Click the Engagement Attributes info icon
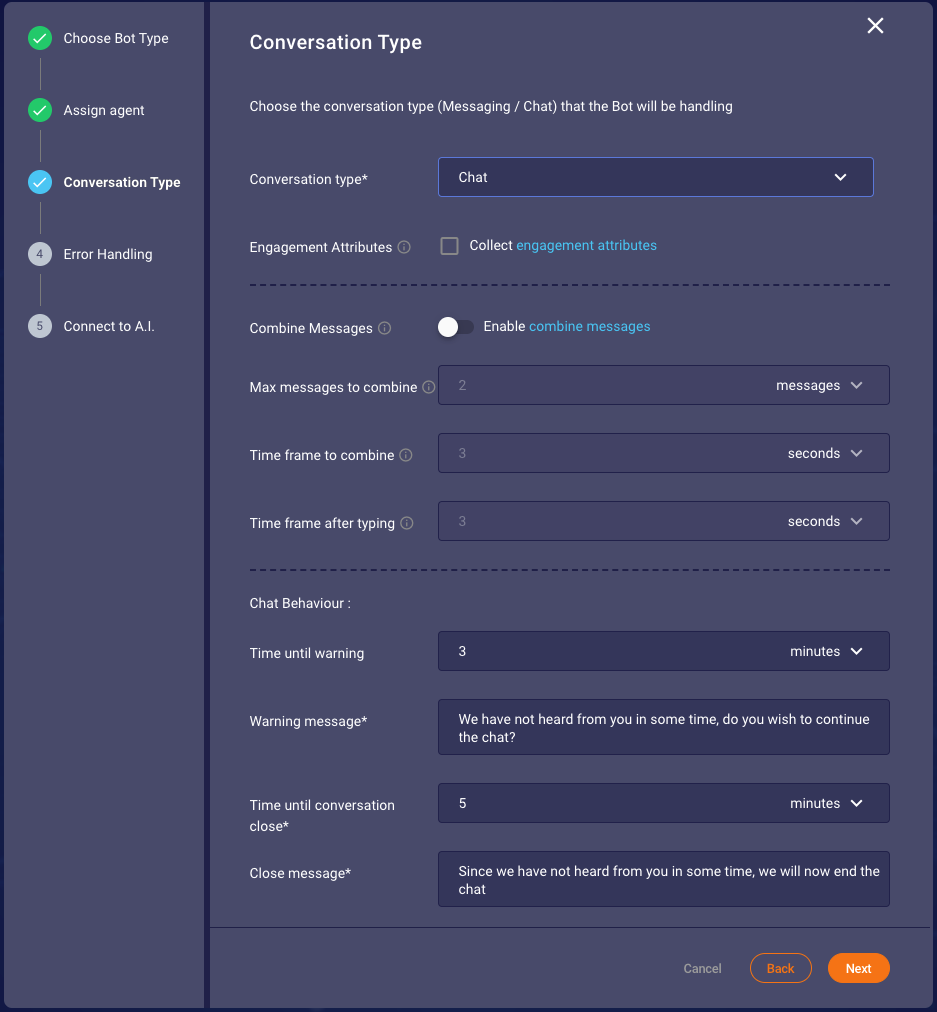This screenshot has width=937, height=1012. click(404, 247)
